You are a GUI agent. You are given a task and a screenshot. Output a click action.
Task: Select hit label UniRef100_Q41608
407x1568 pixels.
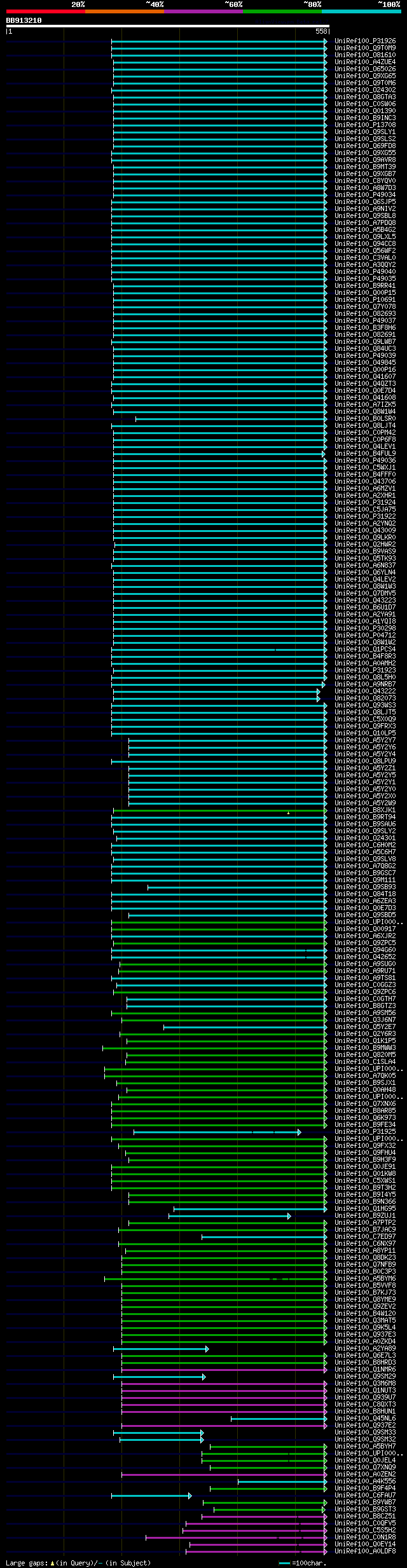pyautogui.click(x=365, y=397)
